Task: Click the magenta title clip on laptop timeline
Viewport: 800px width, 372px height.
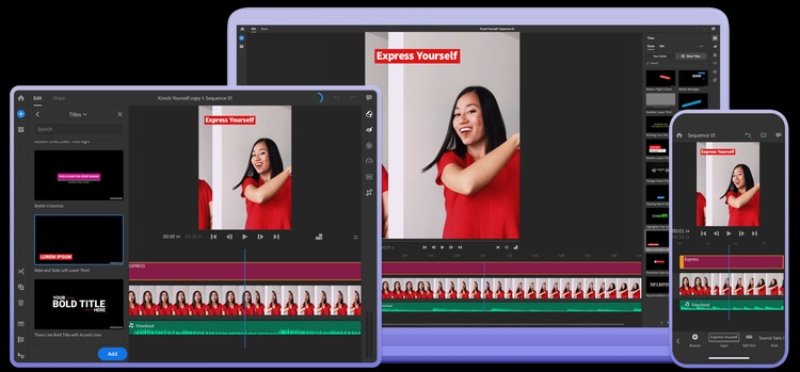Action: (x=512, y=268)
